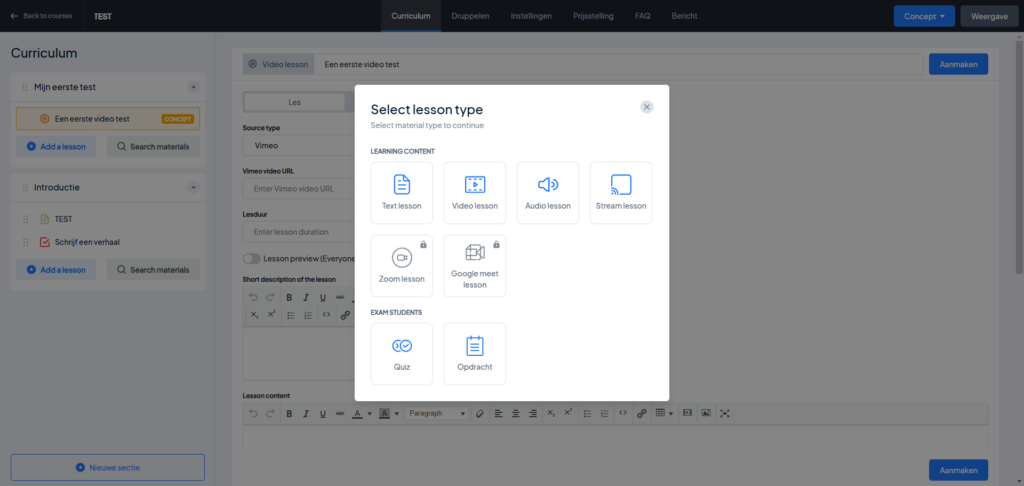
Task: Align right in Lesson content toolbar
Action: coord(533,413)
